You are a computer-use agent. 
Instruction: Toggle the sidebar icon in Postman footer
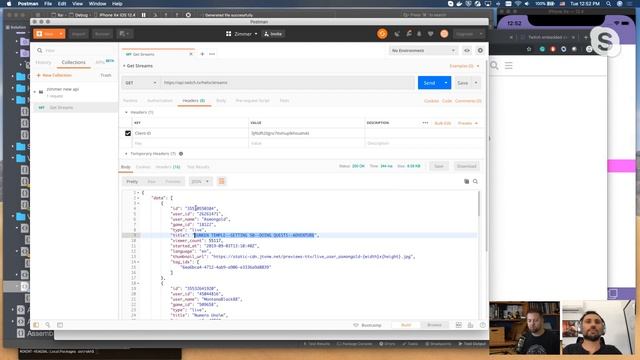(x=36, y=325)
